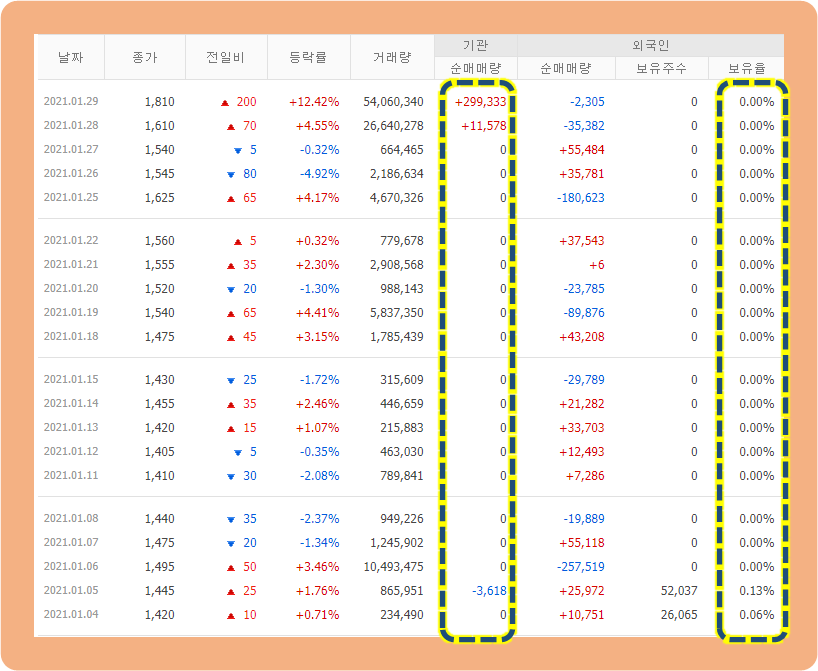Click institutional net buy +11,578

point(484,126)
